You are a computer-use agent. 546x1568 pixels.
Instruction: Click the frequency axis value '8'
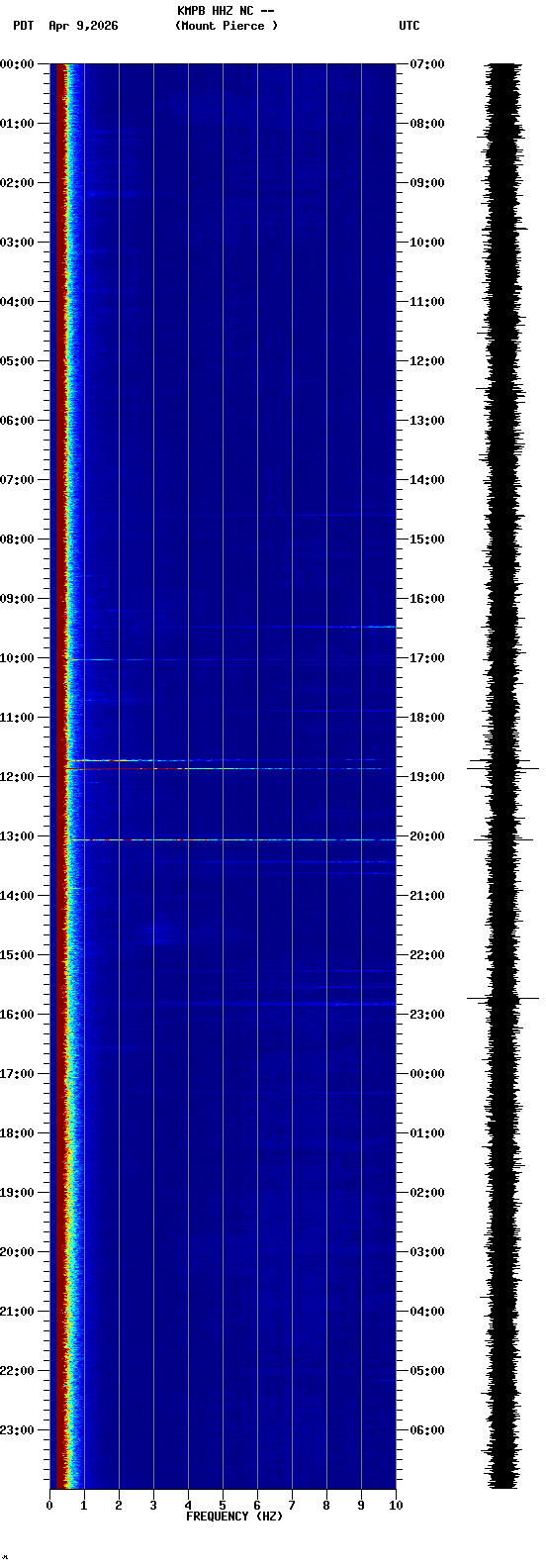pyautogui.click(x=326, y=1506)
